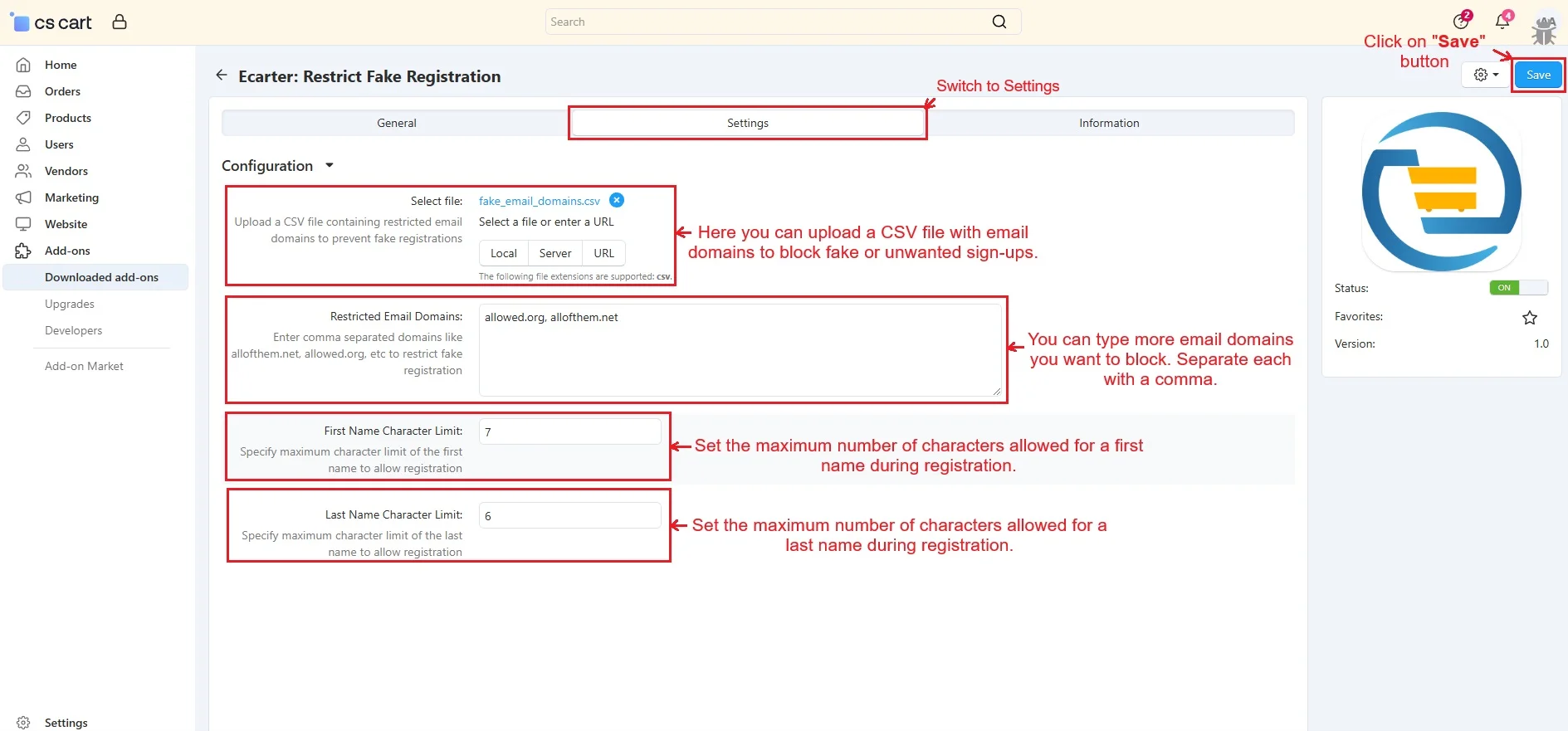Click the Users person icon

[x=23, y=144]
